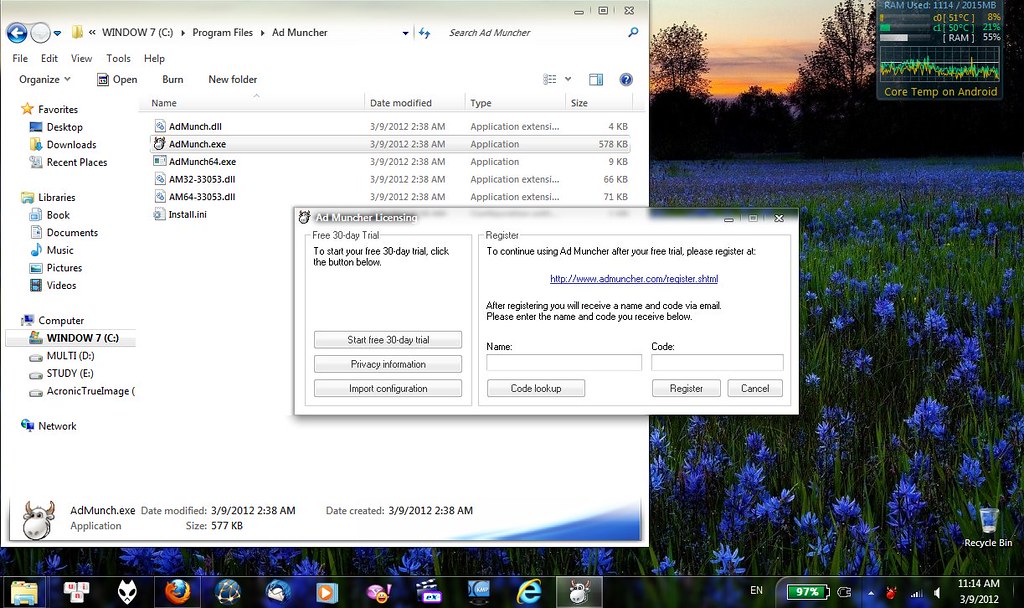Image resolution: width=1024 pixels, height=608 pixels.
Task: Click the change view icon
Action: click(x=550, y=79)
